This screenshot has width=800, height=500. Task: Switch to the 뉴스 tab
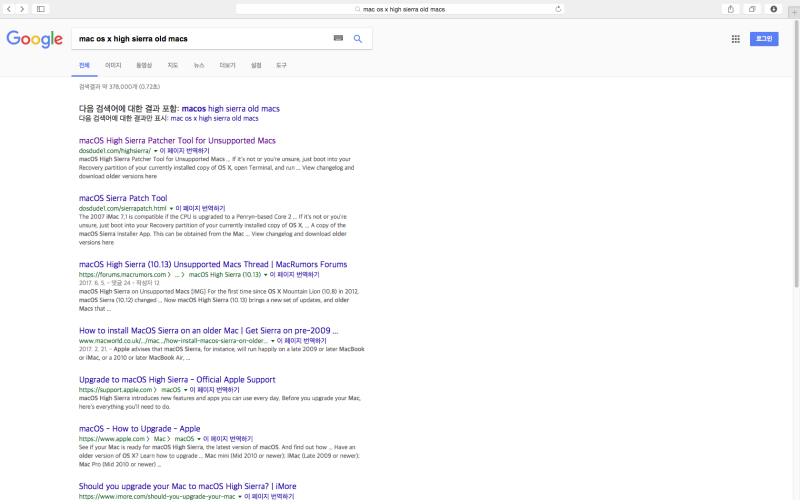pyautogui.click(x=198, y=65)
